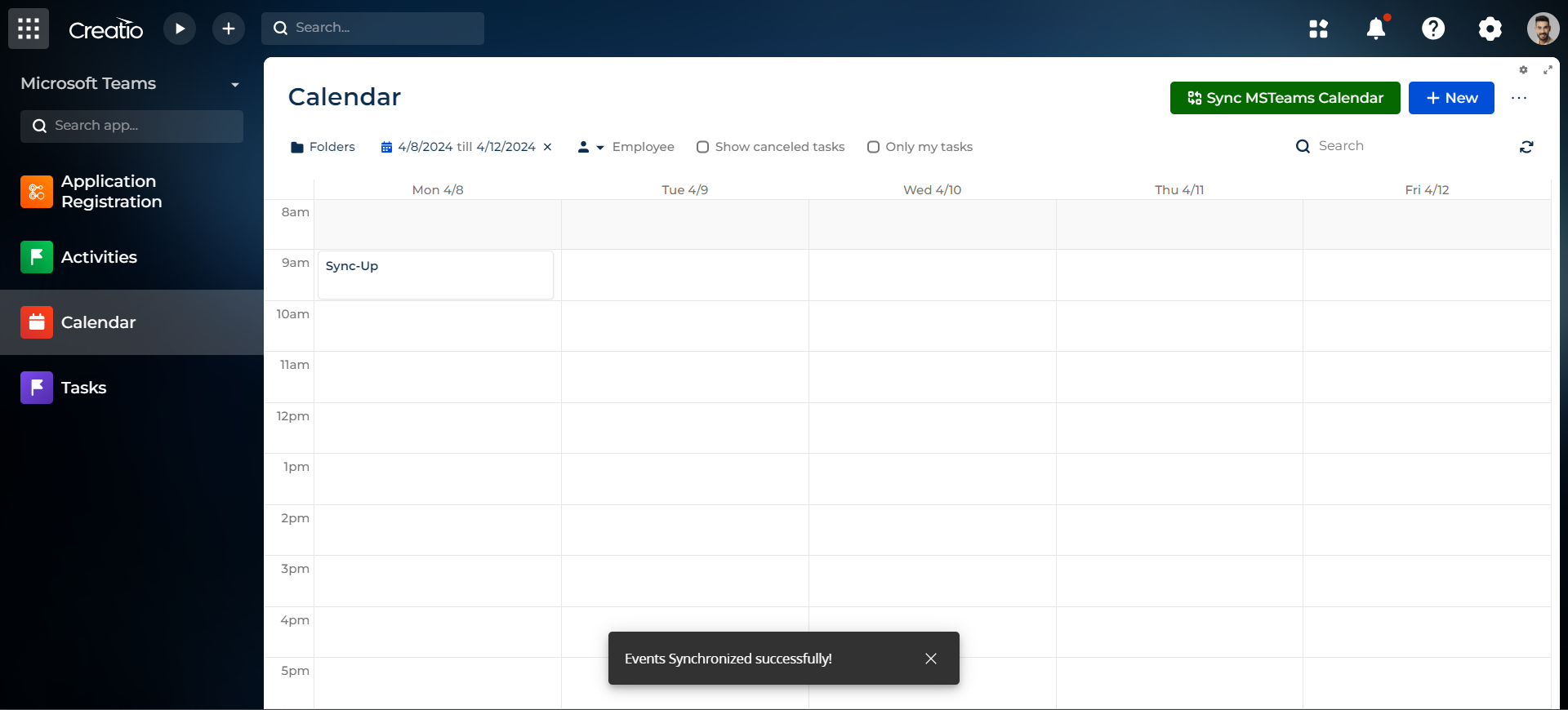This screenshot has width=1568, height=710.
Task: Refresh the calendar with reload icon
Action: pos(1526,147)
